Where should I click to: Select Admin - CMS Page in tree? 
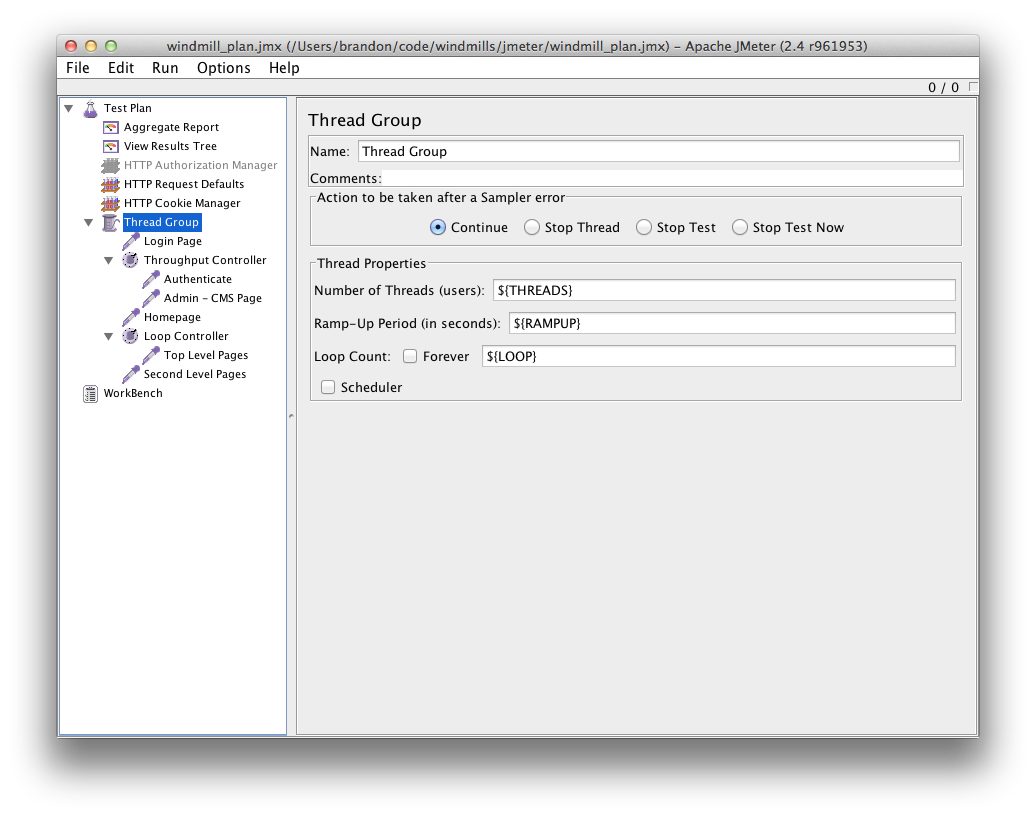(x=212, y=298)
